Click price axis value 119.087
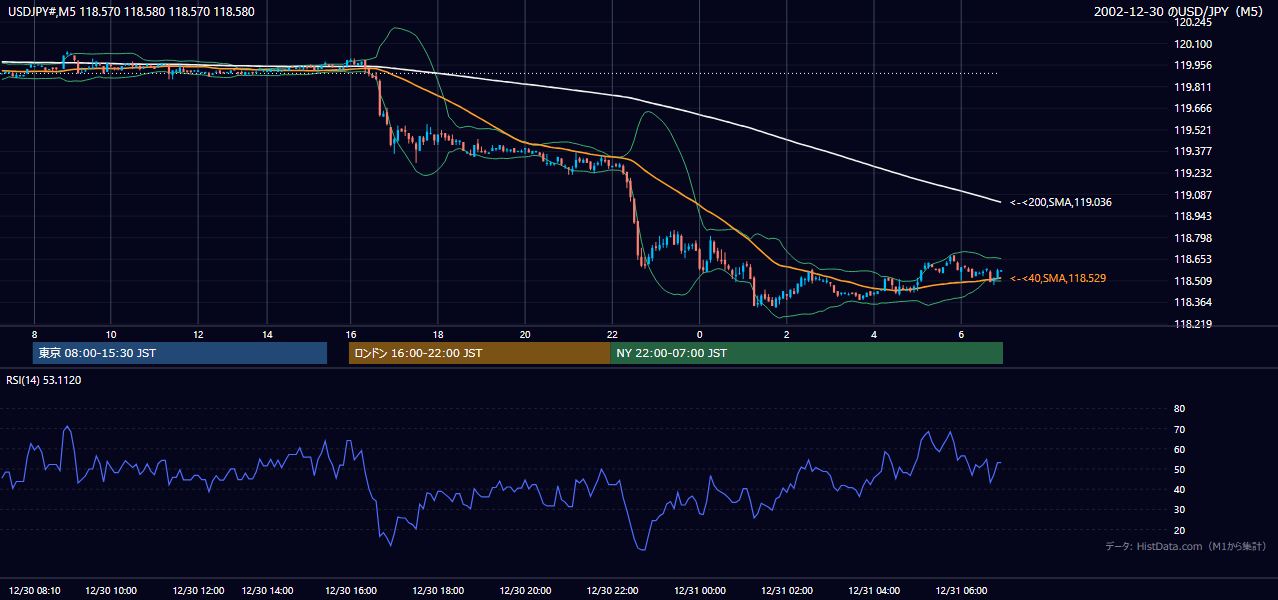This screenshot has height=600, width=1278. 1194,195
